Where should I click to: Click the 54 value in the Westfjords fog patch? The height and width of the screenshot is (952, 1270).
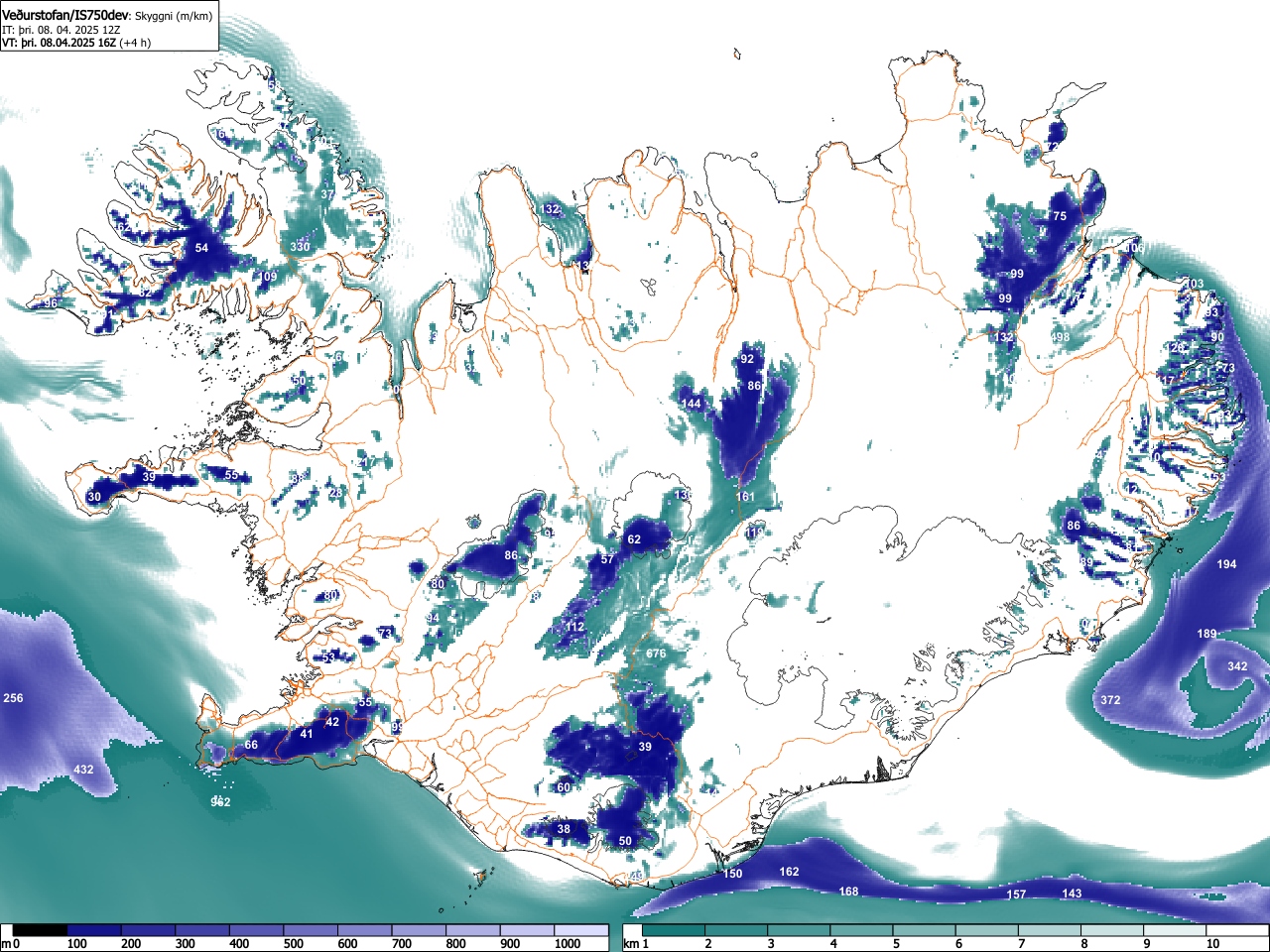[x=201, y=248]
